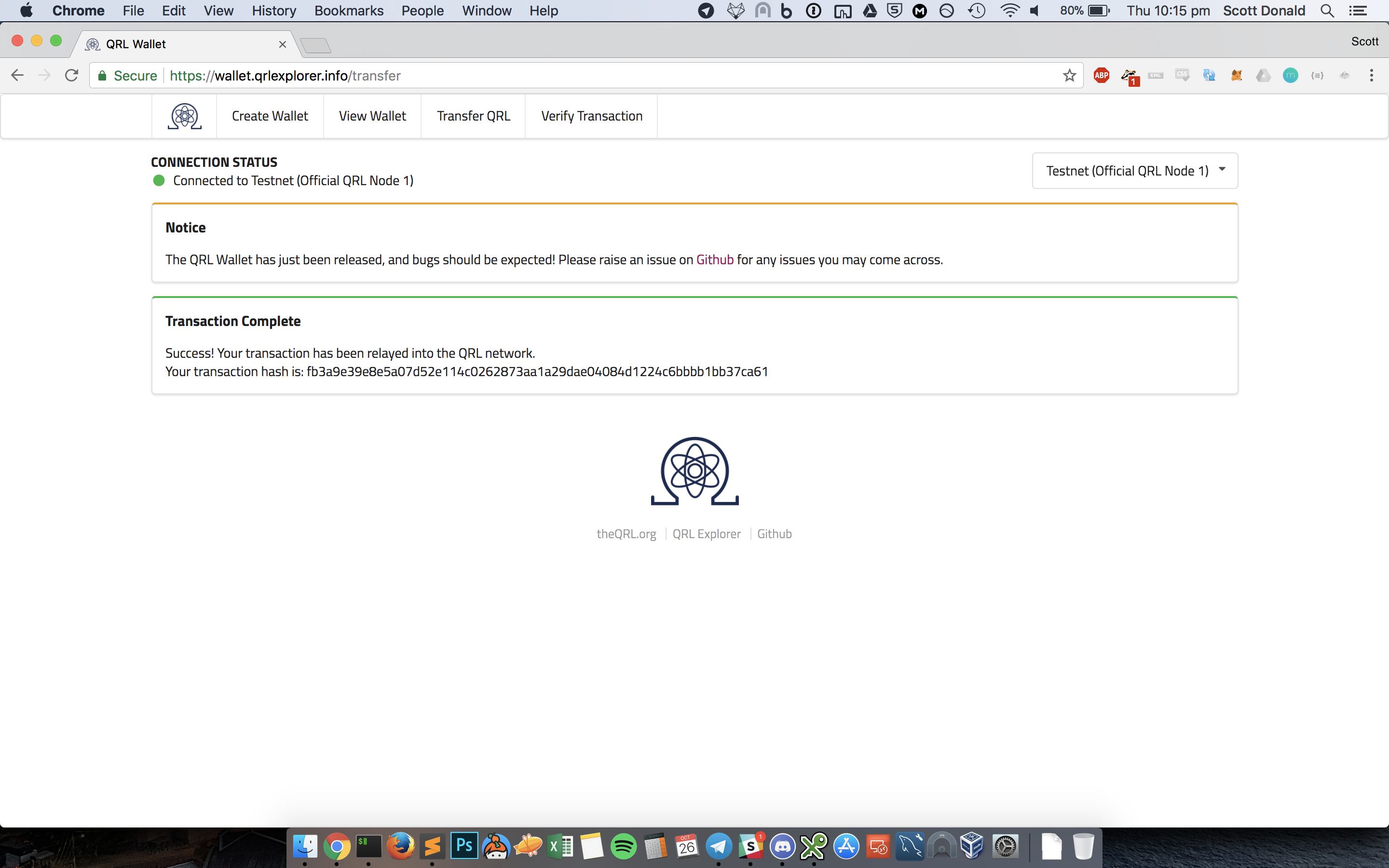Open the Adblock Plus extension

(1102, 75)
